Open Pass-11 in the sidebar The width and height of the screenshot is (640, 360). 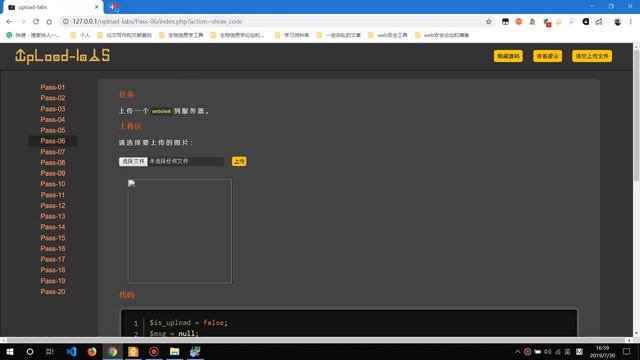(x=53, y=195)
